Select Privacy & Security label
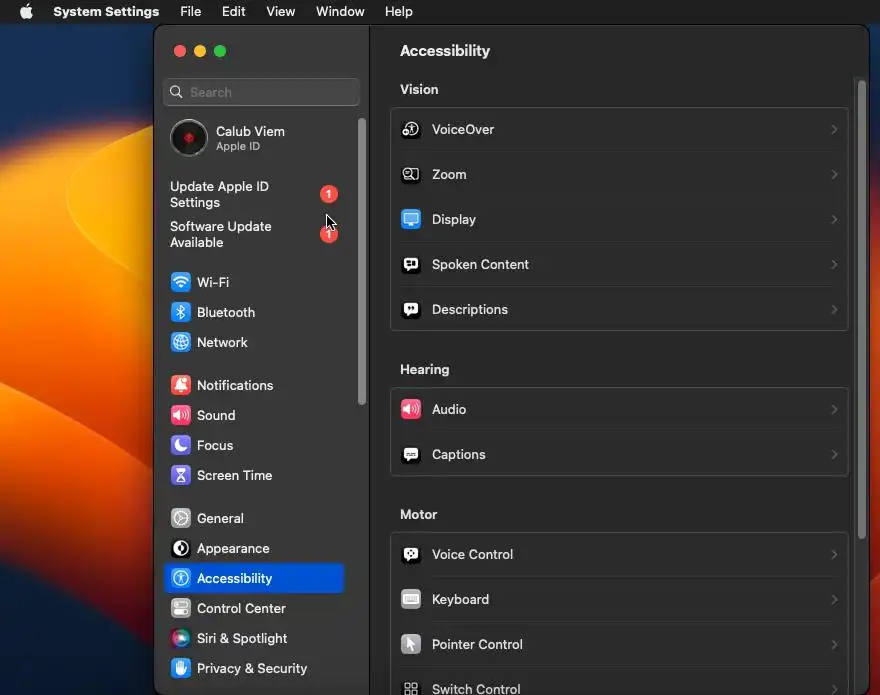 tap(252, 669)
